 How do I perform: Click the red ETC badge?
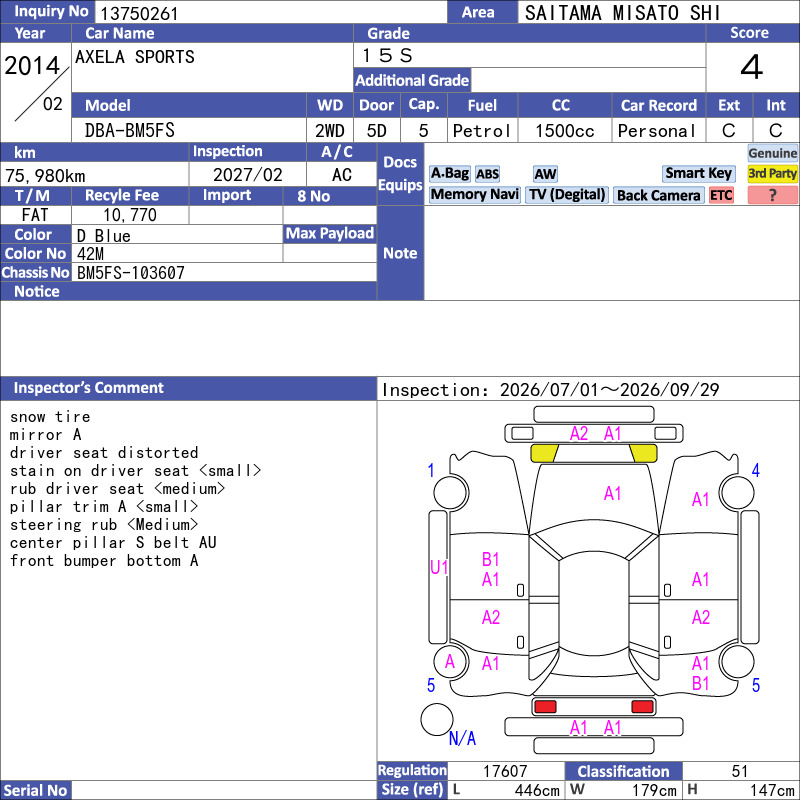[x=721, y=195]
